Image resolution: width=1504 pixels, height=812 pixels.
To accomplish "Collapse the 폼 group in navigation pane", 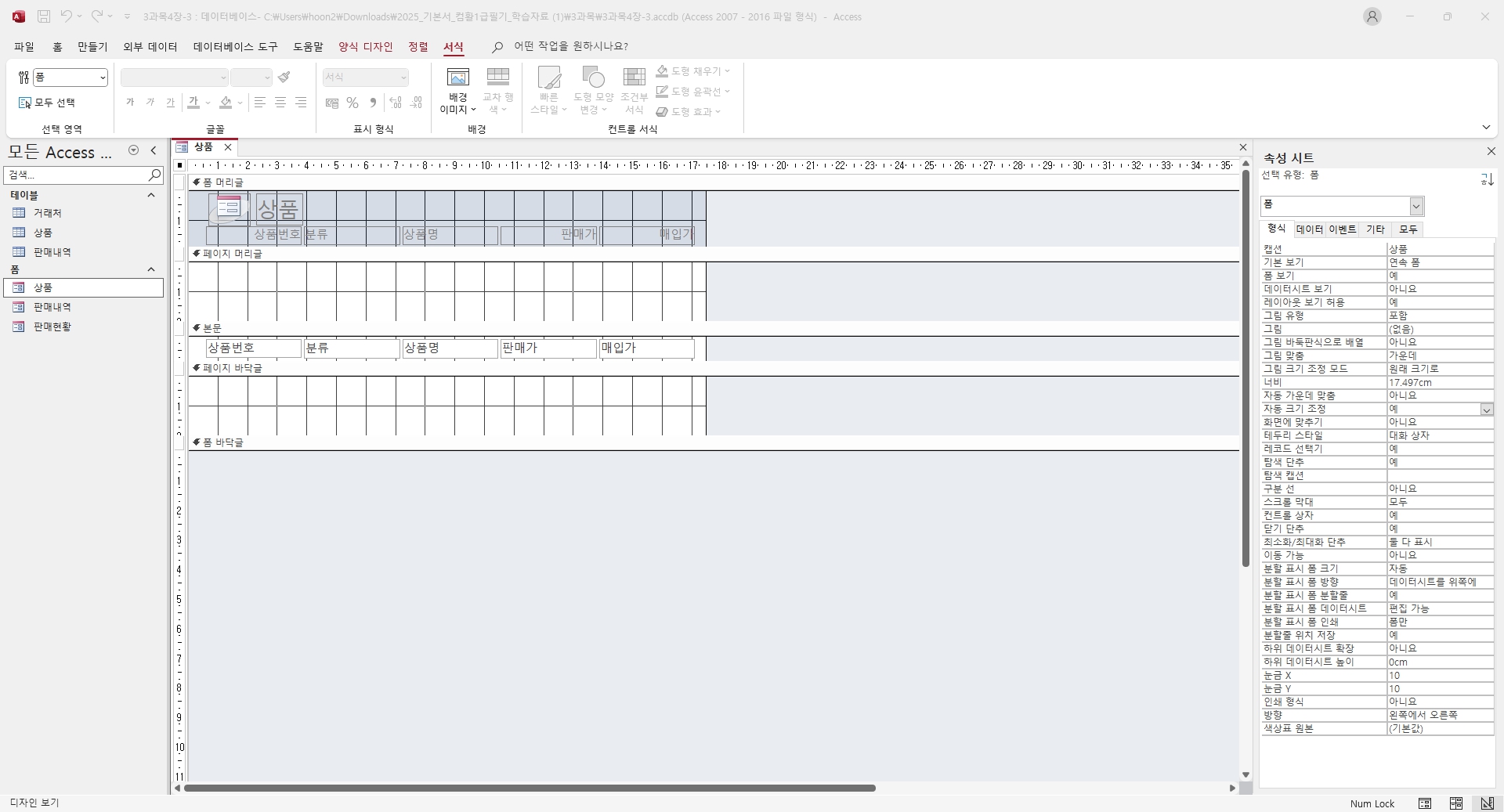I will 151,269.
